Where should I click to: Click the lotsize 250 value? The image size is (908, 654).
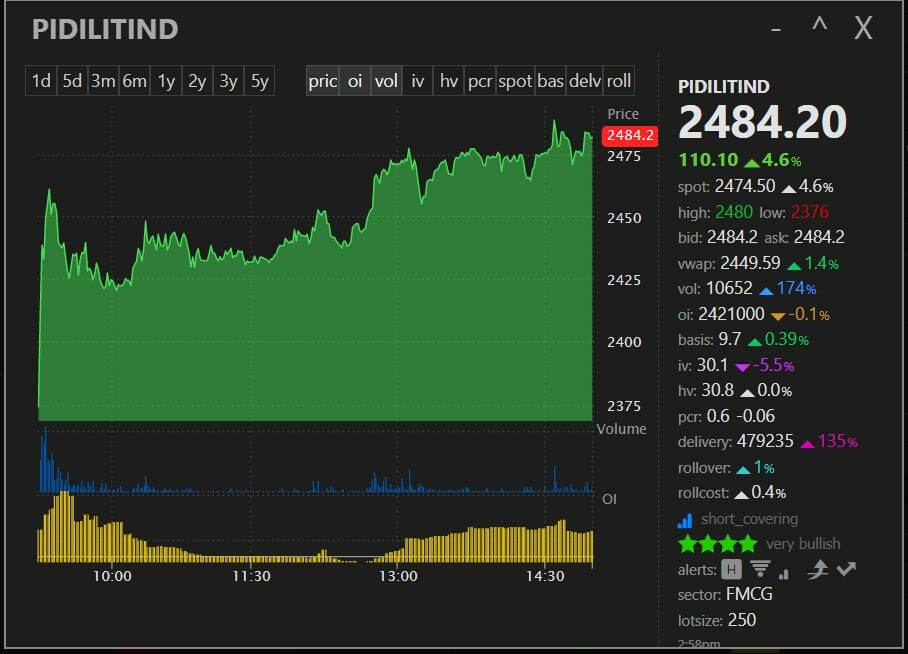point(741,620)
